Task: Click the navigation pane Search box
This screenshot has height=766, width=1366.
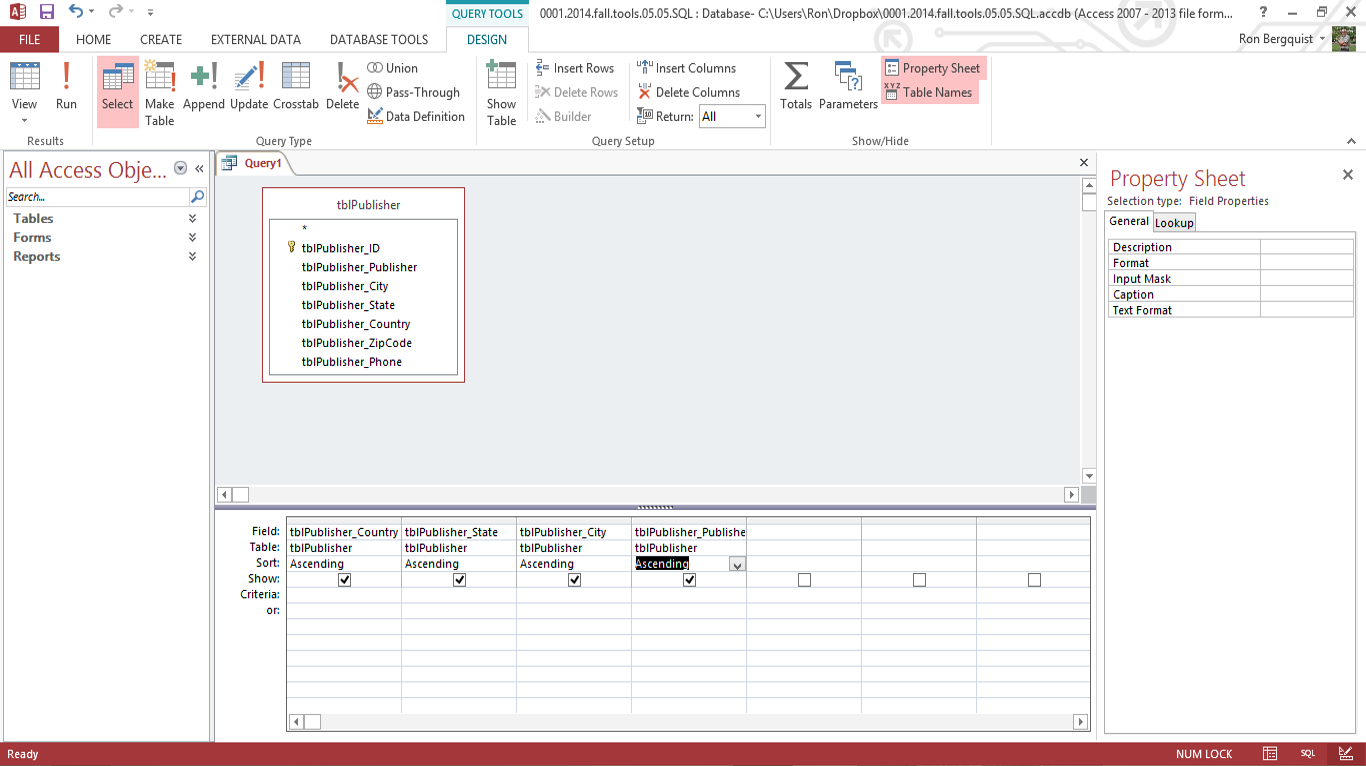Action: pyautogui.click(x=98, y=197)
